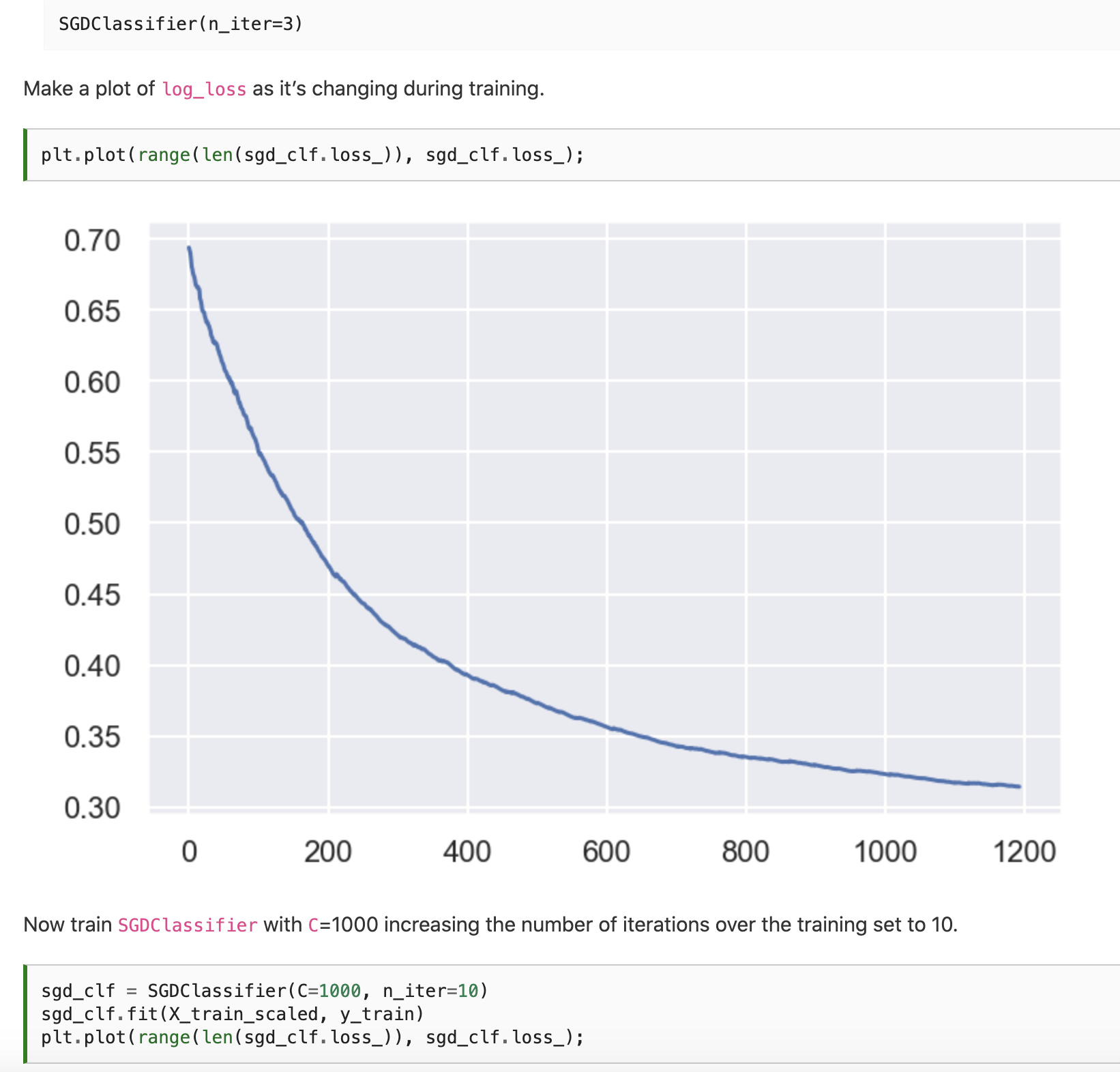Click the 200 x-axis tick label
The image size is (1120, 1072).
[x=328, y=852]
